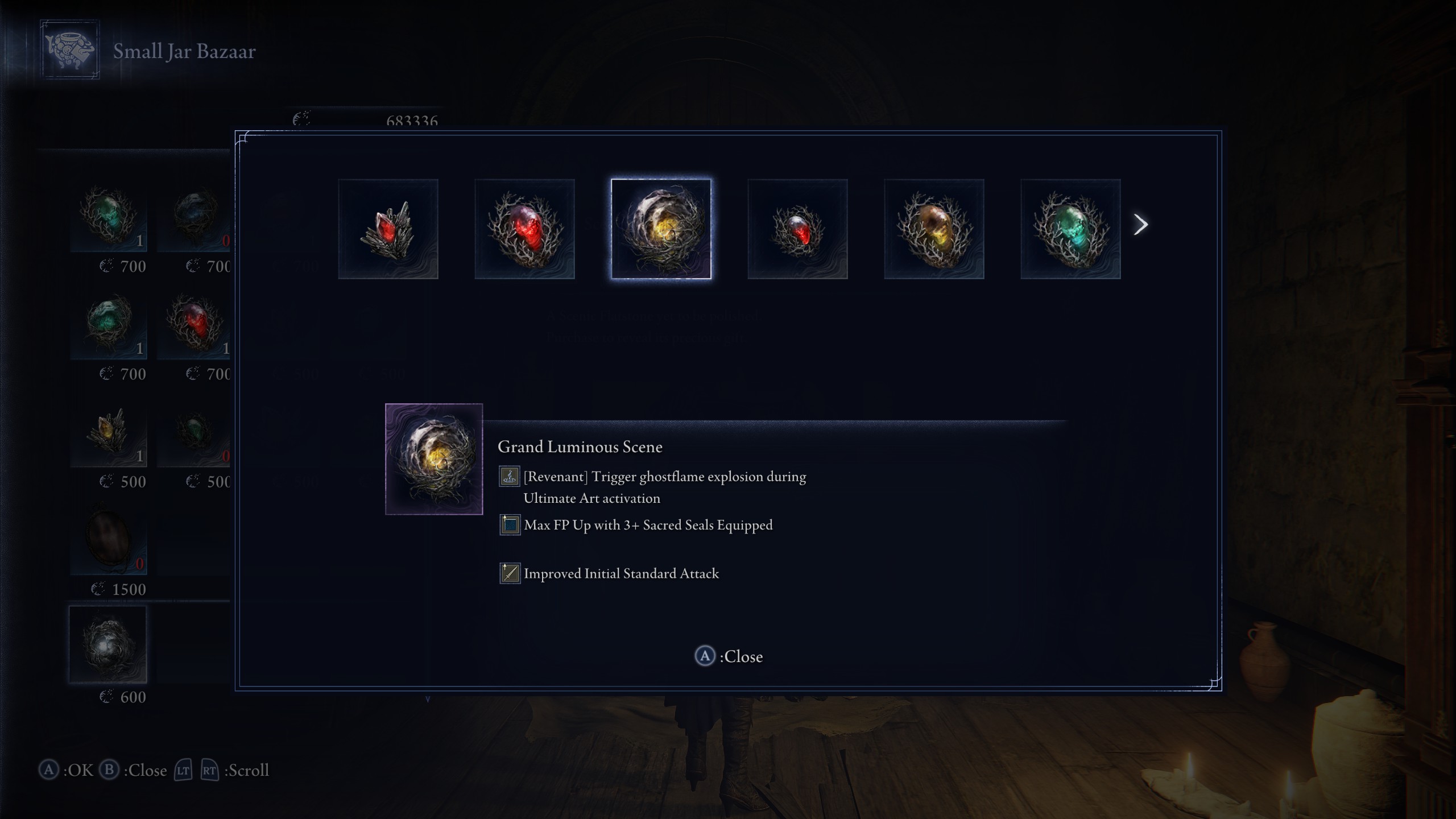Select the red gem in thorns relic
The image size is (1456, 819).
[x=524, y=229]
